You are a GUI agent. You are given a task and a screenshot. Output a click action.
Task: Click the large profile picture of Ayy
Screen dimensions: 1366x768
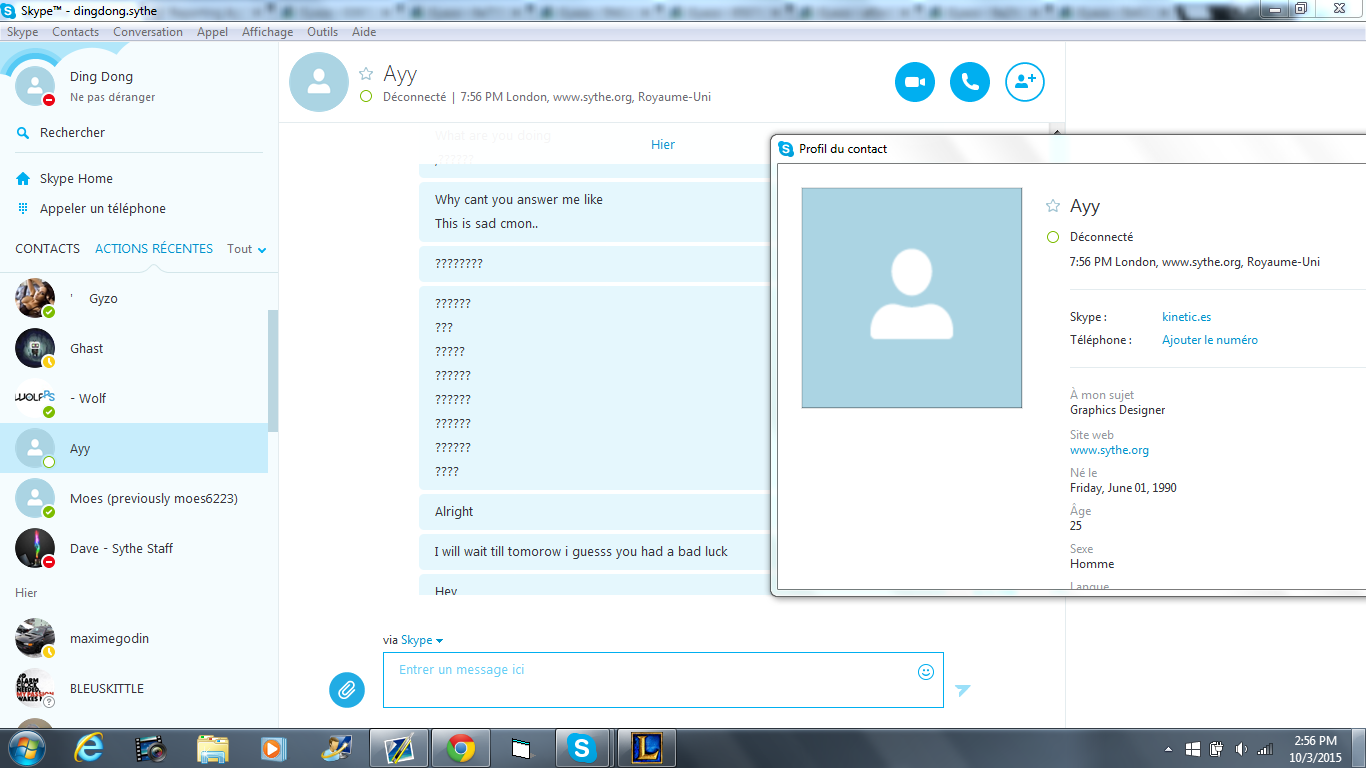pos(912,298)
